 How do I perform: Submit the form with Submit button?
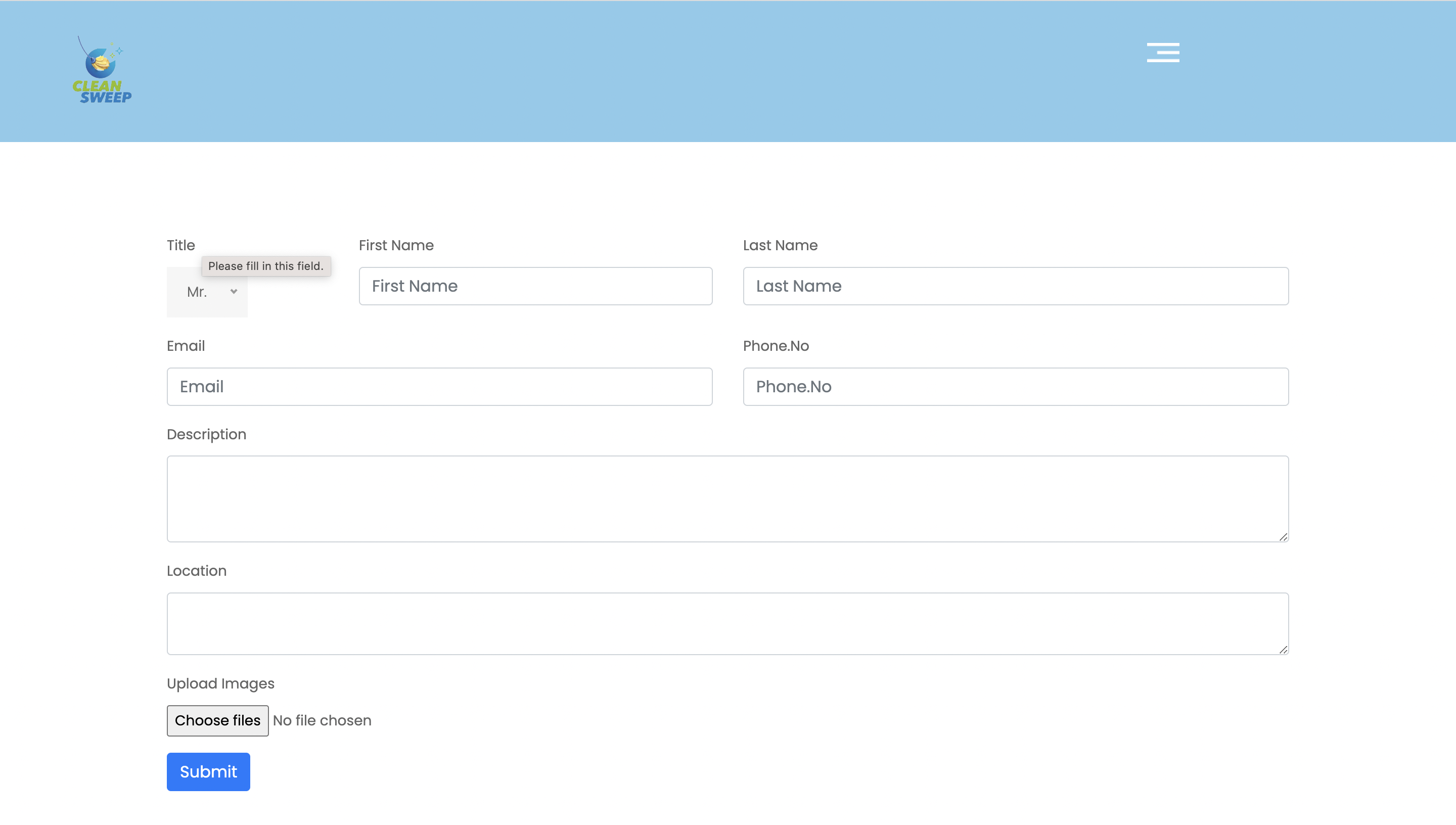pyautogui.click(x=208, y=772)
